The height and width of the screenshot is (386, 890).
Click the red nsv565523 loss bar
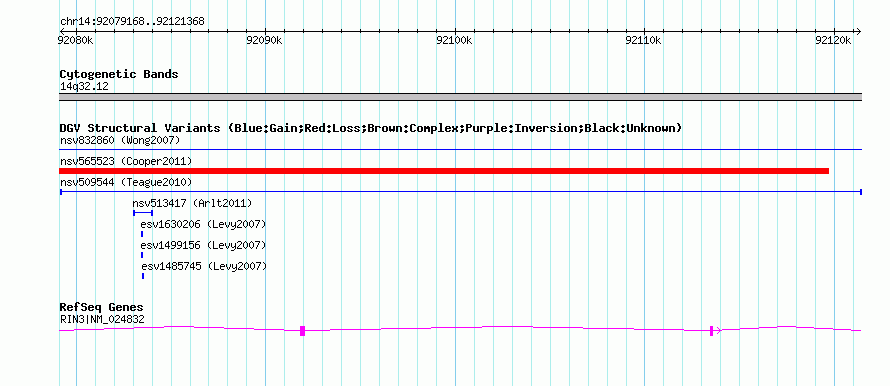click(x=444, y=171)
